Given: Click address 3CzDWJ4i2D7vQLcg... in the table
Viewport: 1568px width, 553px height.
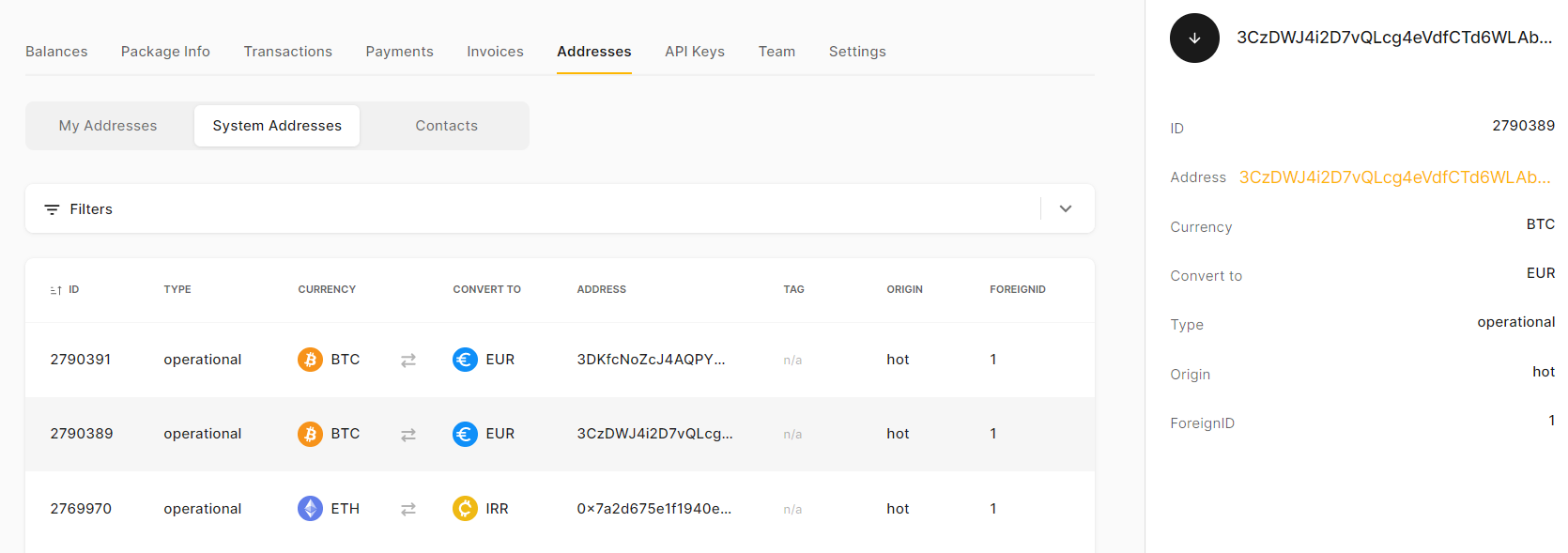Looking at the screenshot, I should tap(654, 434).
